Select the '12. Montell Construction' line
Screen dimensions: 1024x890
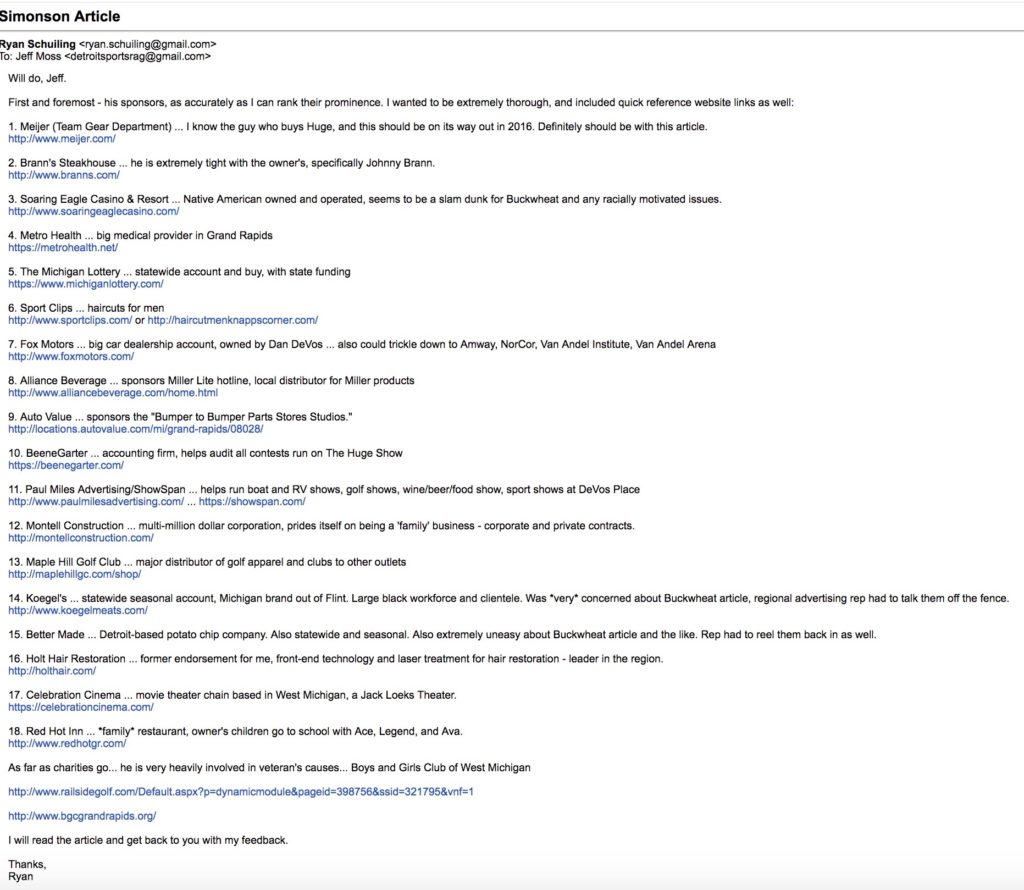click(321, 526)
